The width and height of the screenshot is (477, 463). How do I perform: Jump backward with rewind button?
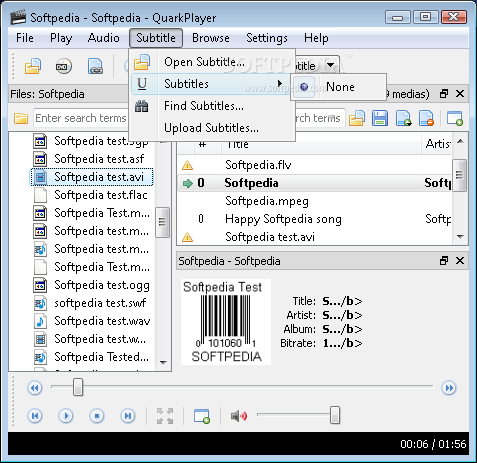coord(35,388)
